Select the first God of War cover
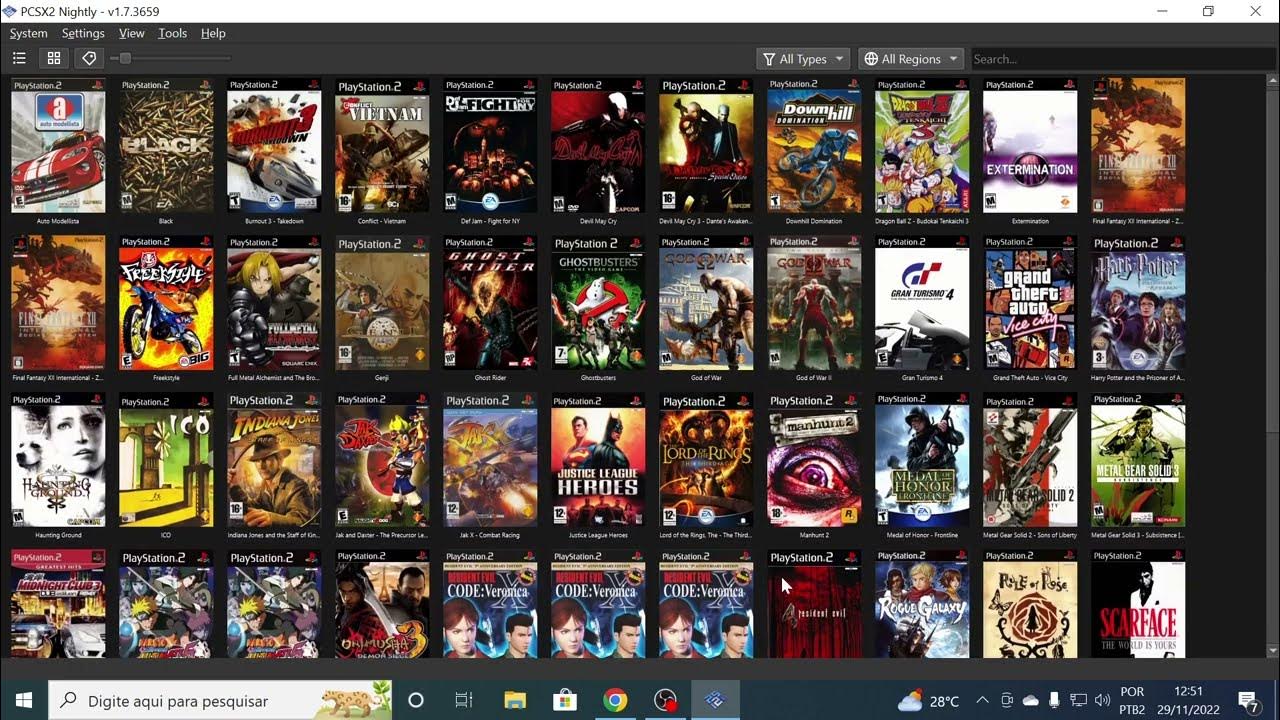The height and width of the screenshot is (720, 1280). click(x=706, y=303)
